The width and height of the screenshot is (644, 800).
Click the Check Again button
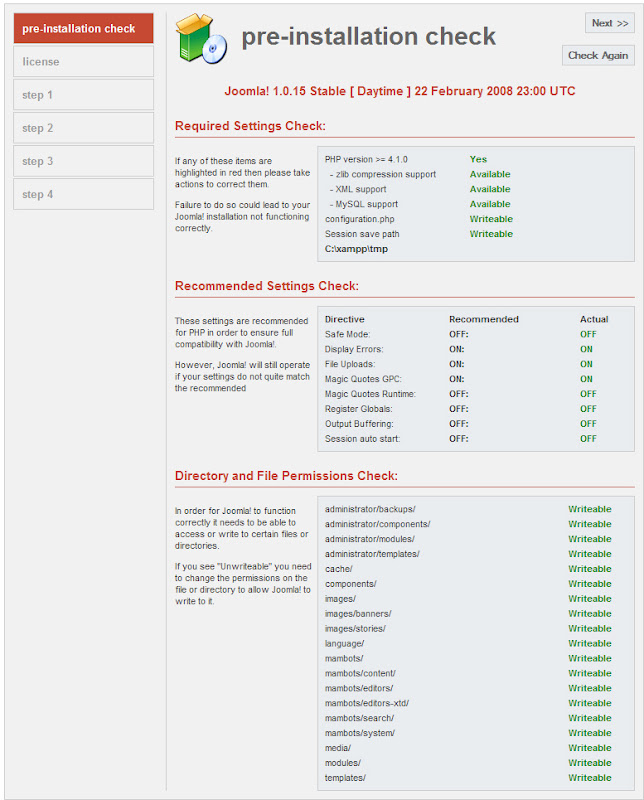(598, 56)
